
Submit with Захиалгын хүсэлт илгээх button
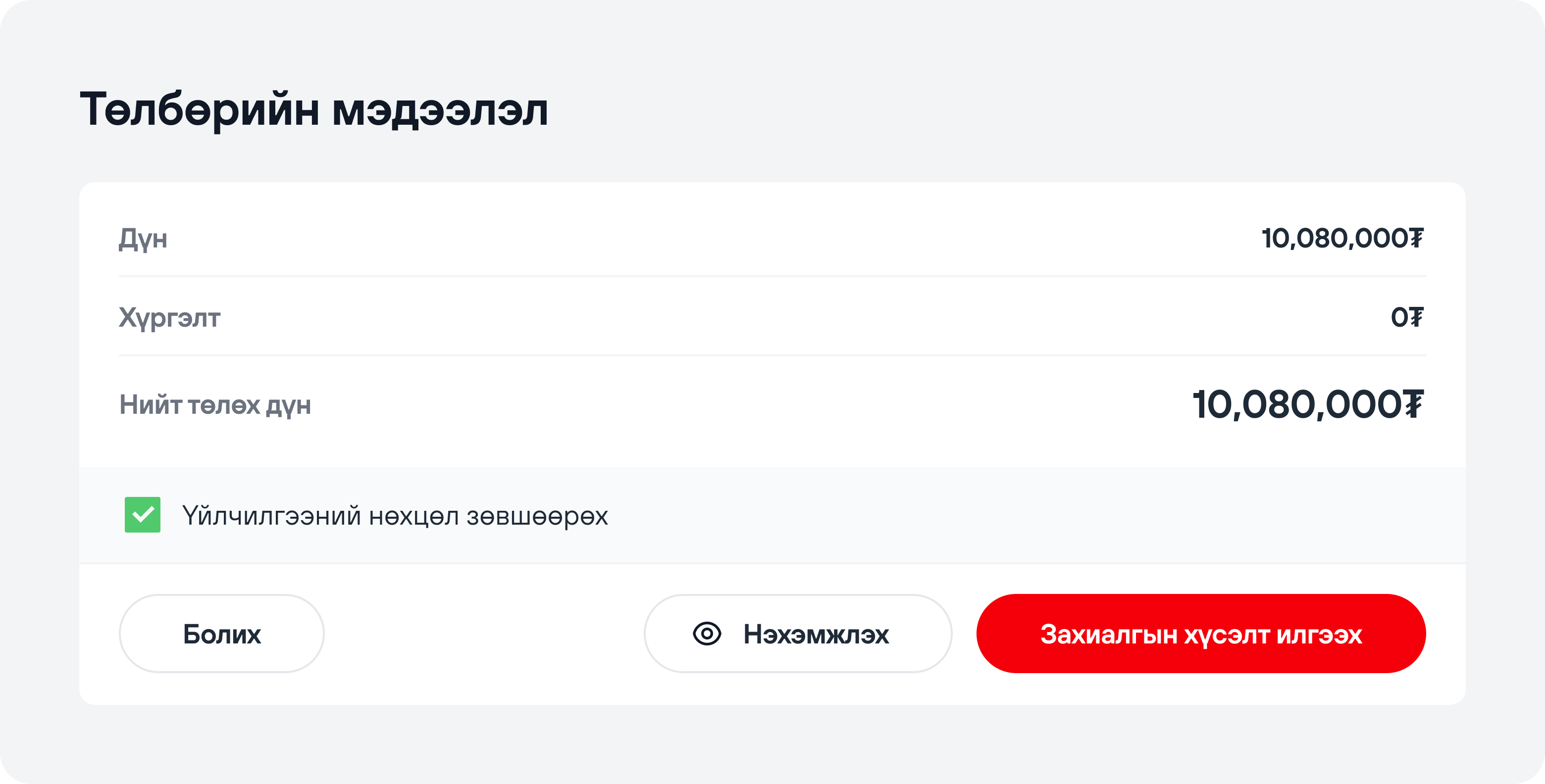(x=1201, y=634)
